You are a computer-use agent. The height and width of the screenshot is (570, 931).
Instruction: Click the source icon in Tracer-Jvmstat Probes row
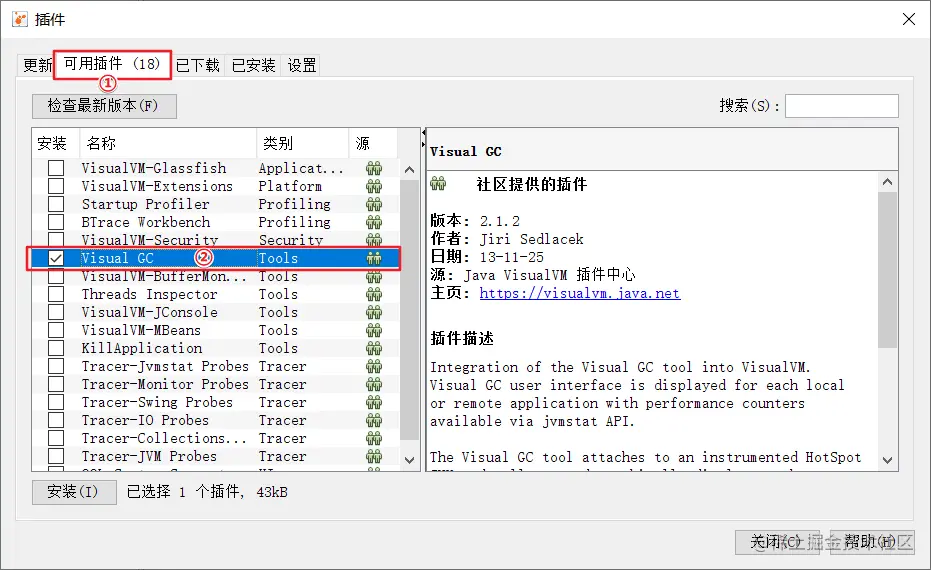374,366
